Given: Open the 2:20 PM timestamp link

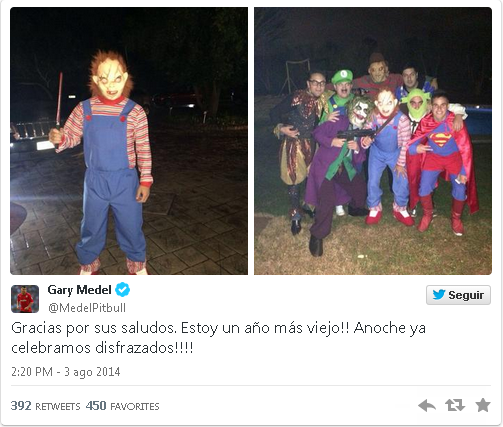Looking at the screenshot, I should pyautogui.click(x=66, y=372).
